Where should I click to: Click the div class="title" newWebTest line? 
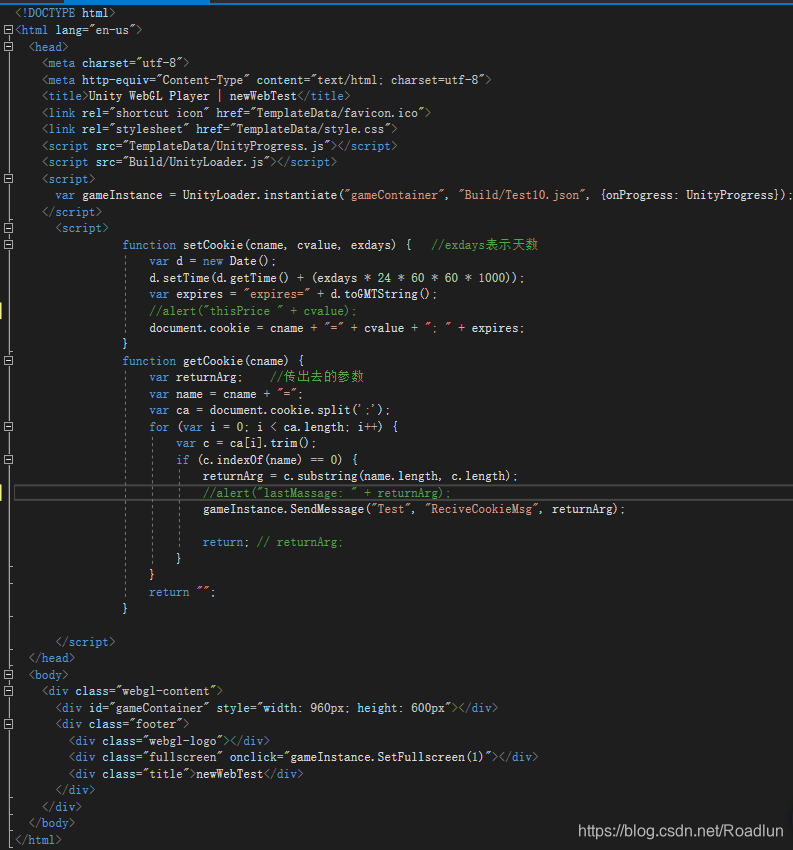pos(186,774)
